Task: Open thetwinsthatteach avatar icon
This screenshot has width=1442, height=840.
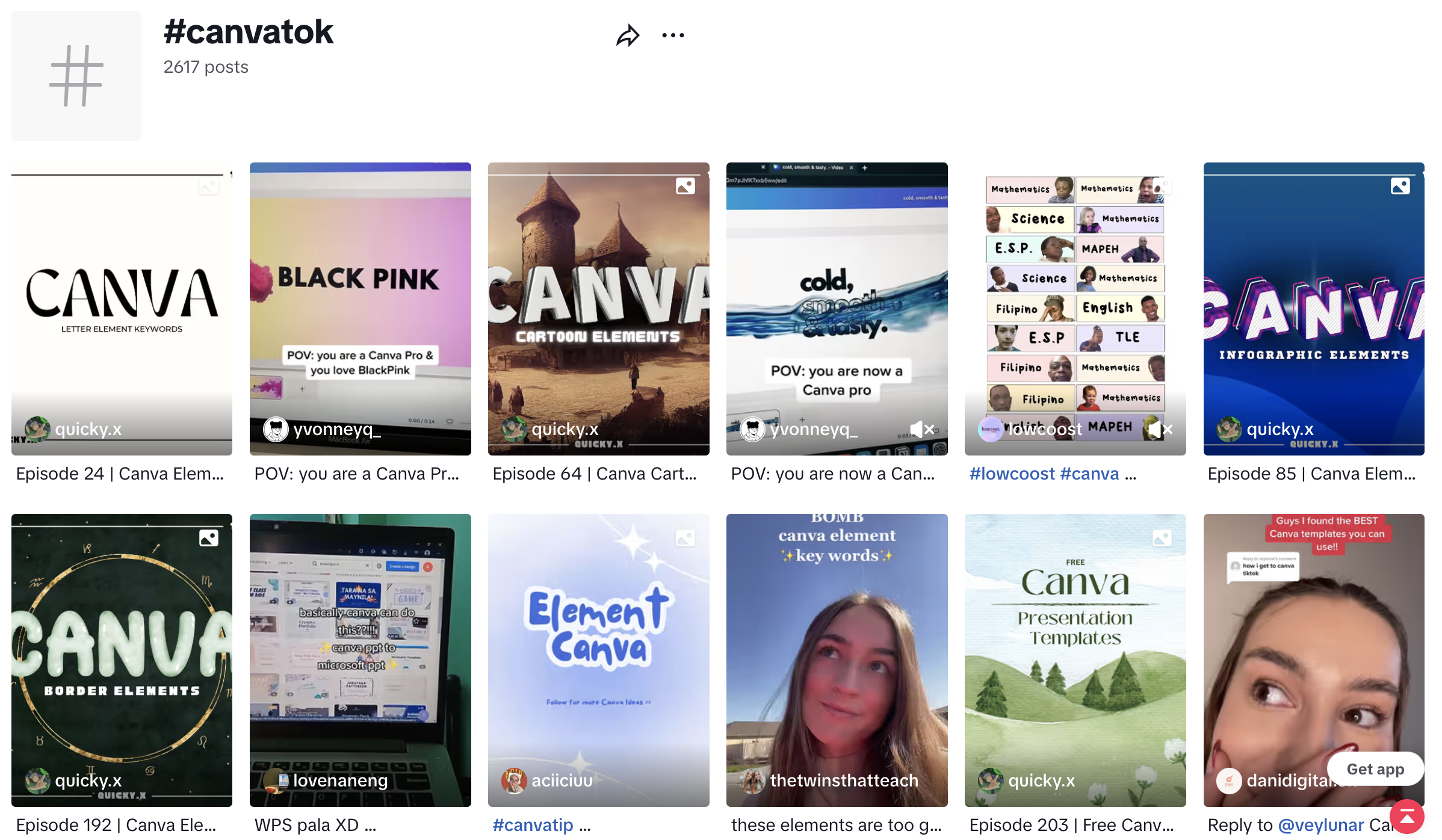Action: point(752,780)
